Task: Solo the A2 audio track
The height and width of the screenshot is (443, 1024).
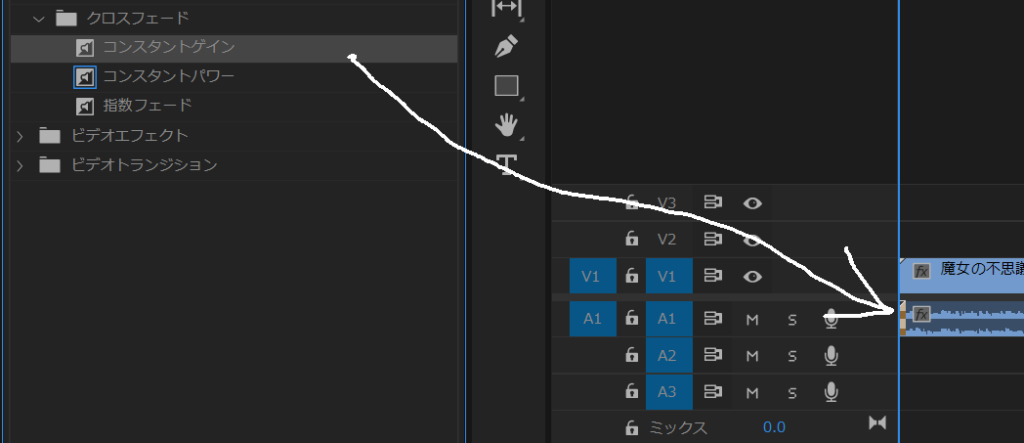Action: [x=792, y=355]
